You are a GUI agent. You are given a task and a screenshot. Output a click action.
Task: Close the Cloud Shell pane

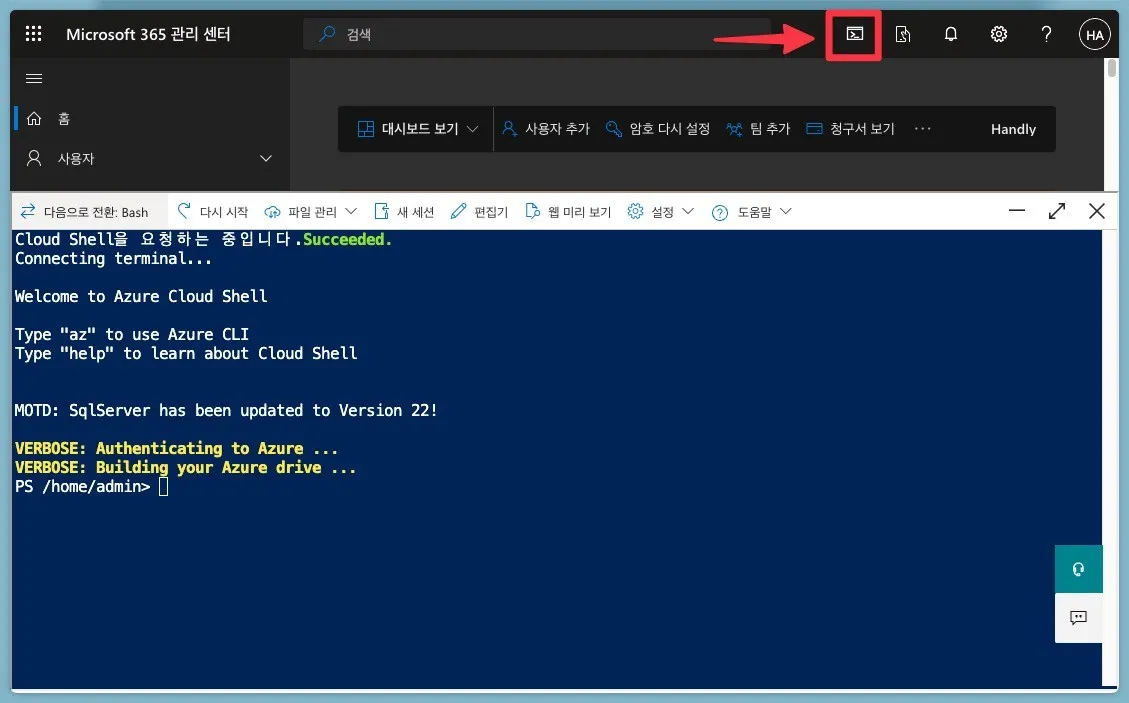[x=1097, y=211]
